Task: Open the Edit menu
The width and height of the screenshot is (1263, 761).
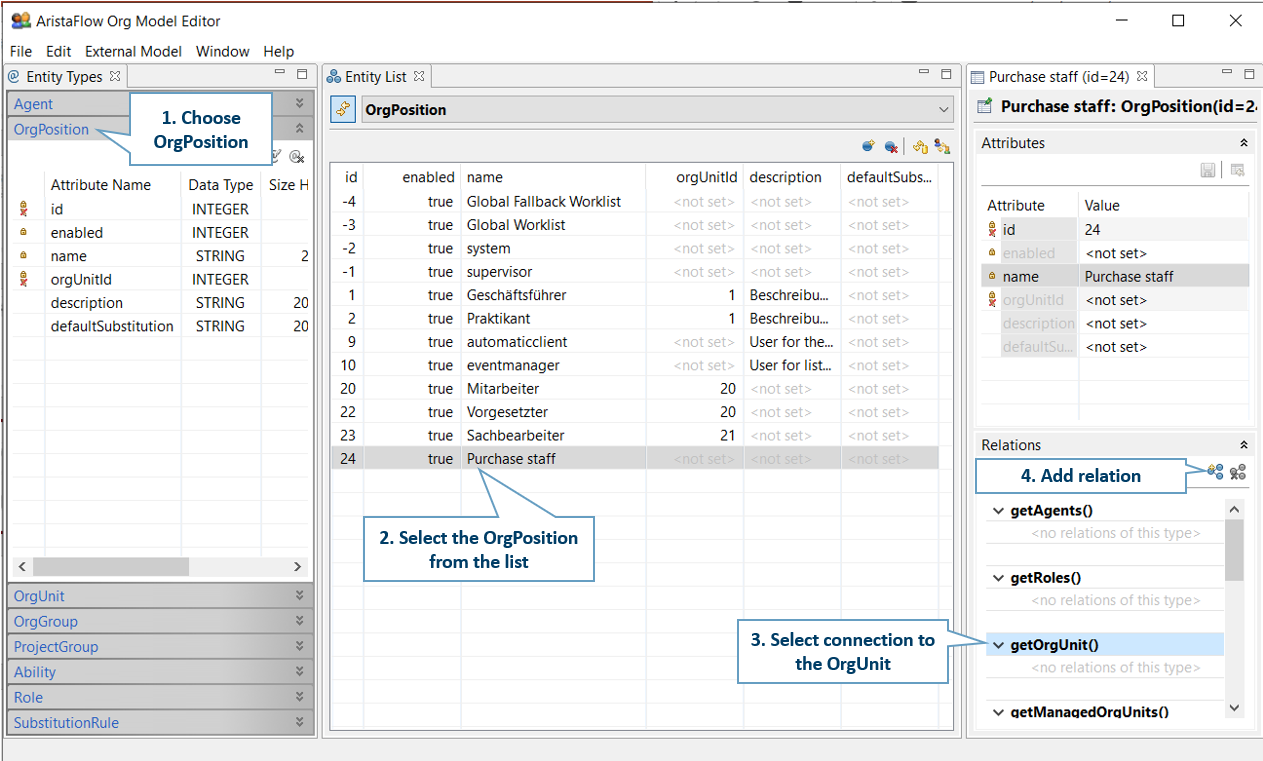Action: (x=58, y=51)
